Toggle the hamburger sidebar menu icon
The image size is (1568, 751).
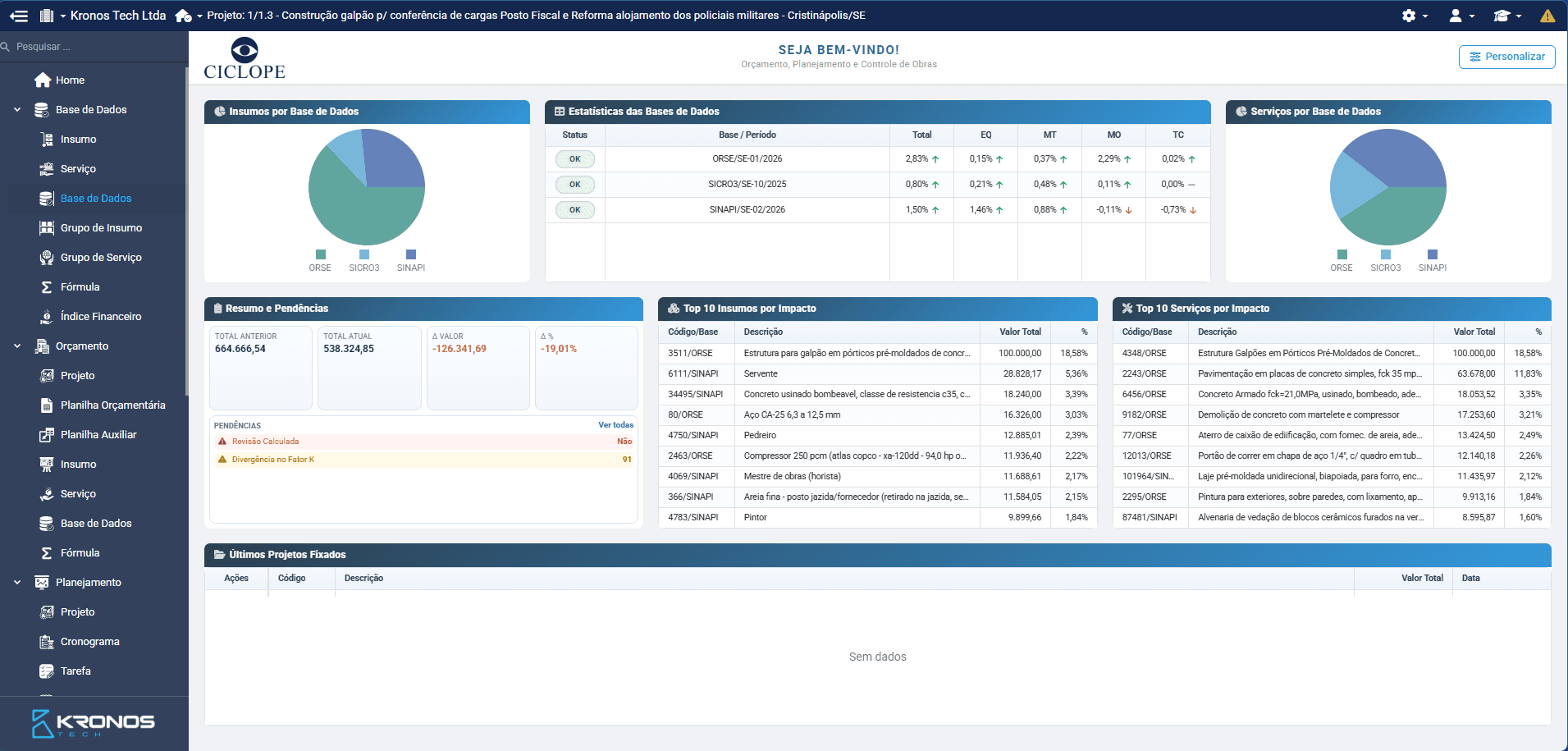19,16
